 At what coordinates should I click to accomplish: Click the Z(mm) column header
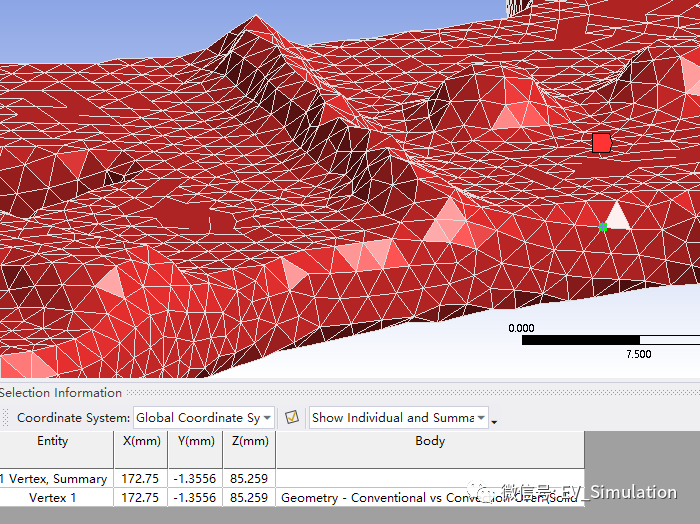pos(250,449)
